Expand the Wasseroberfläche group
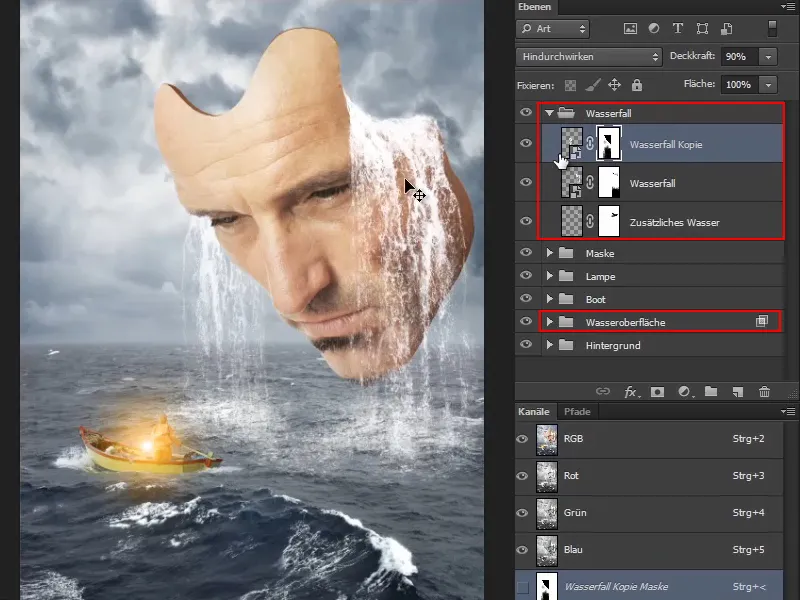Screen dimensions: 800x600 (x=549, y=321)
